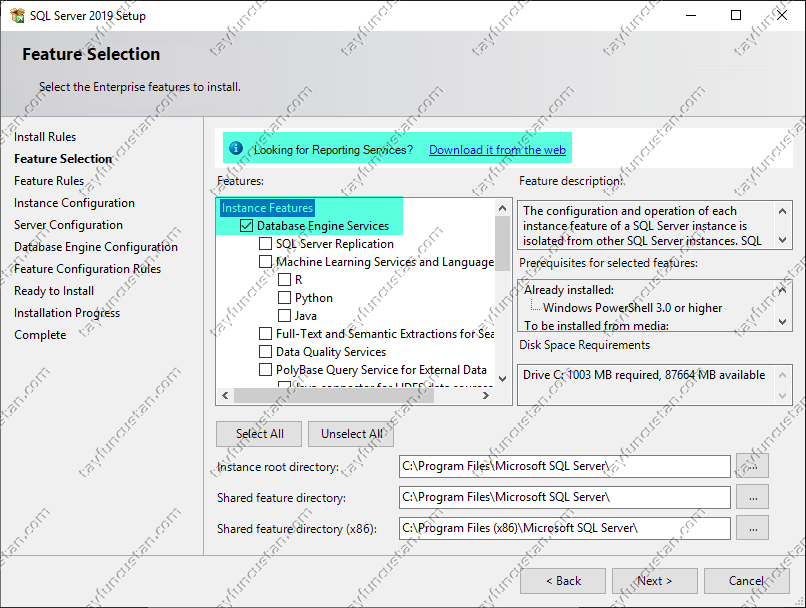Click the Features list vertical scrollbar thumb
The height and width of the screenshot is (608, 806).
coord(503,243)
